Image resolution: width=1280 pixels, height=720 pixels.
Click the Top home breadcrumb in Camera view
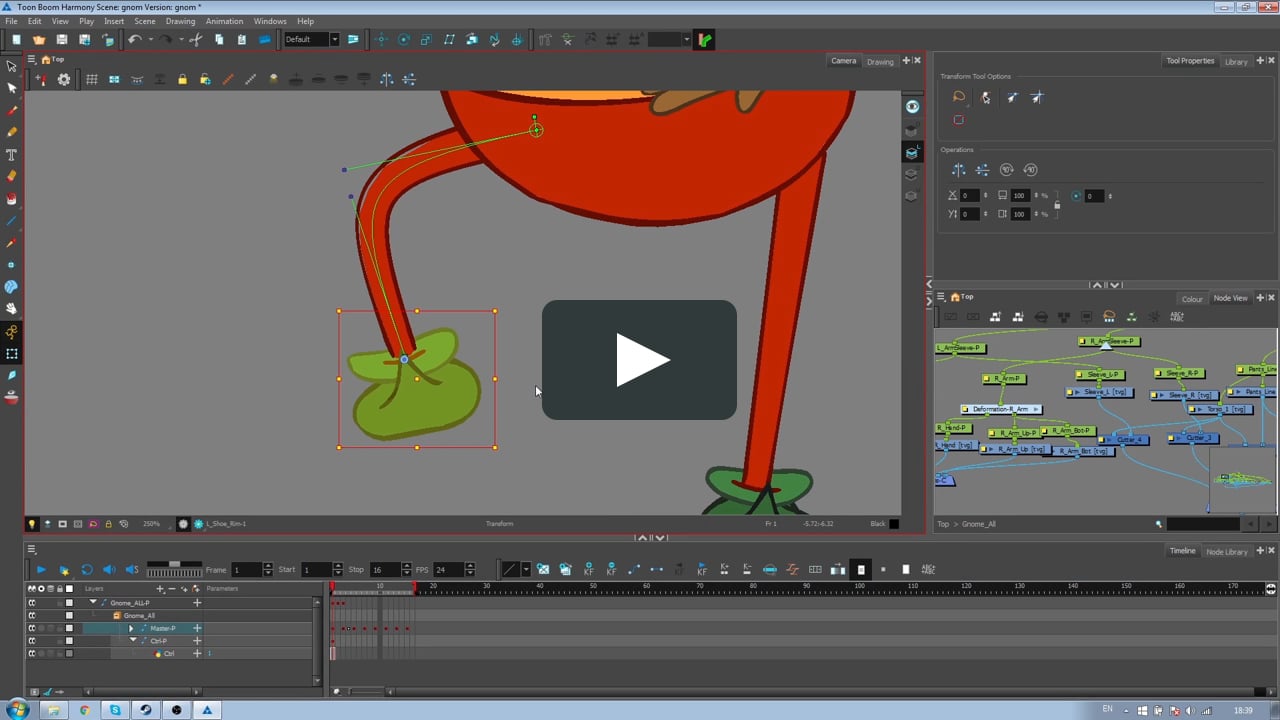click(52, 60)
